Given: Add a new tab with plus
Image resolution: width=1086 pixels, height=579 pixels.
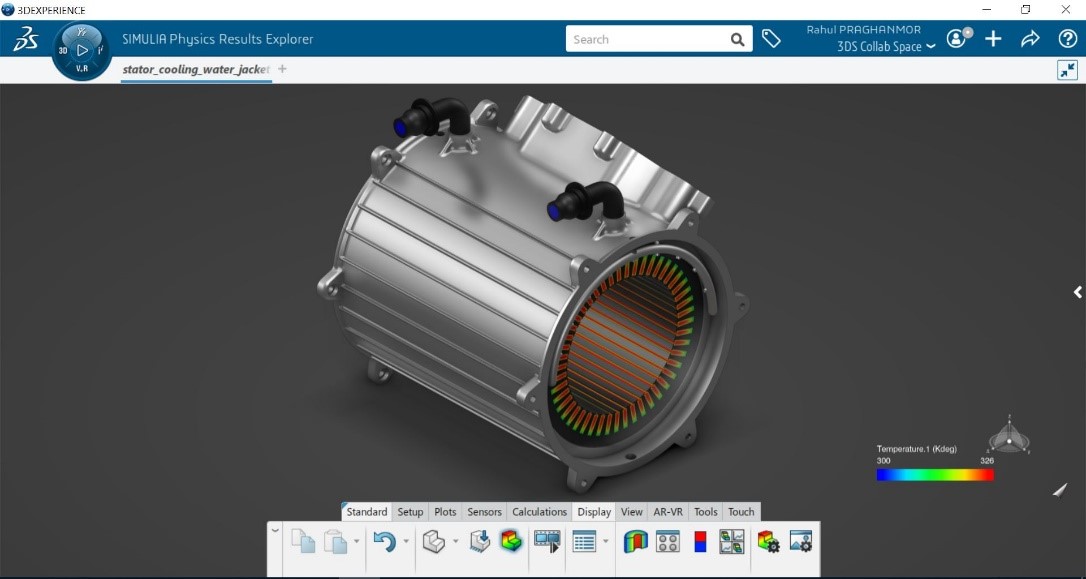Looking at the screenshot, I should (x=282, y=69).
